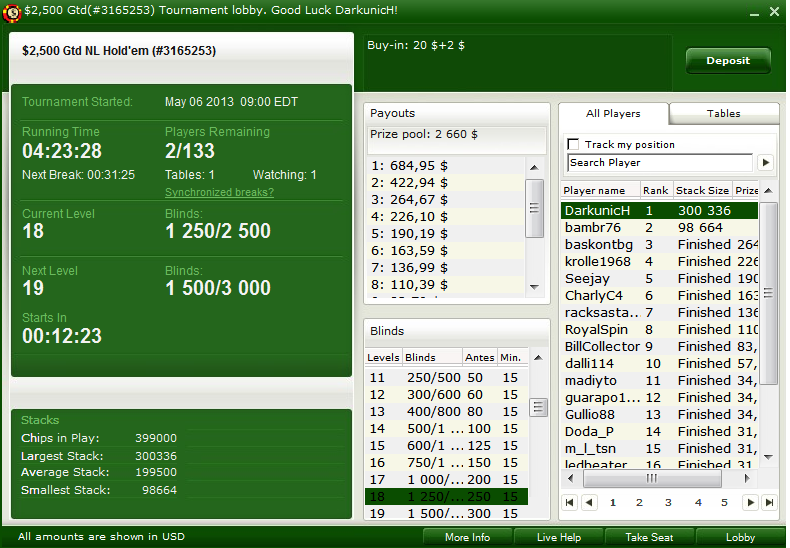Select player madiyto in the list
Image resolution: width=790 pixels, height=548 pixels.
tap(660, 381)
